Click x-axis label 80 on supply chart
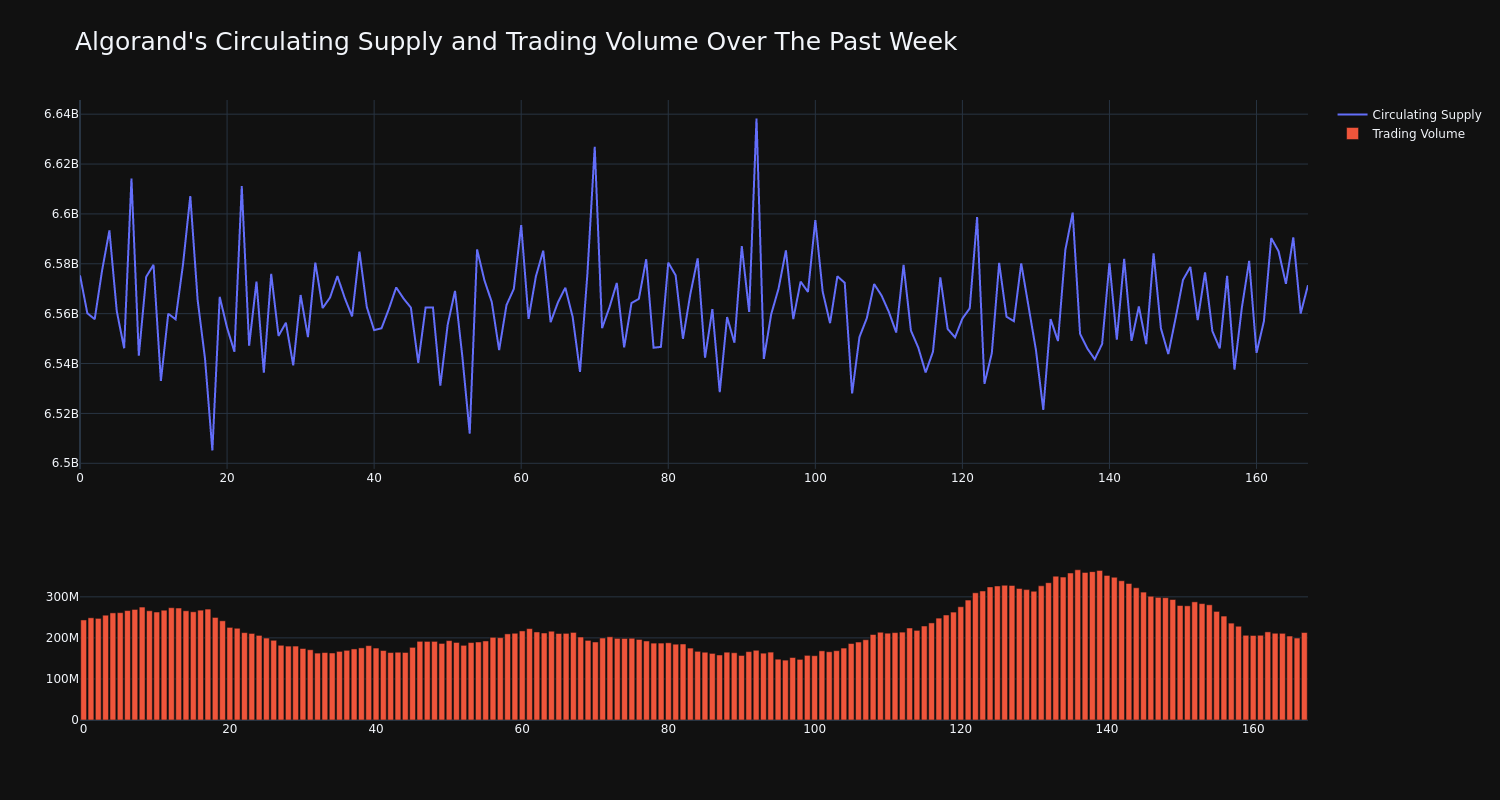 (x=668, y=478)
